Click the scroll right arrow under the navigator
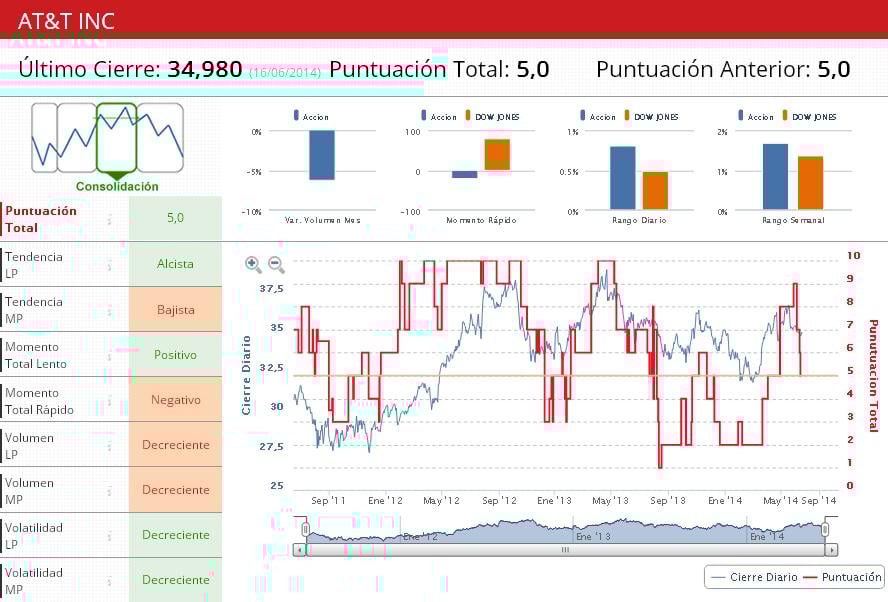The image size is (888, 602). [831, 550]
